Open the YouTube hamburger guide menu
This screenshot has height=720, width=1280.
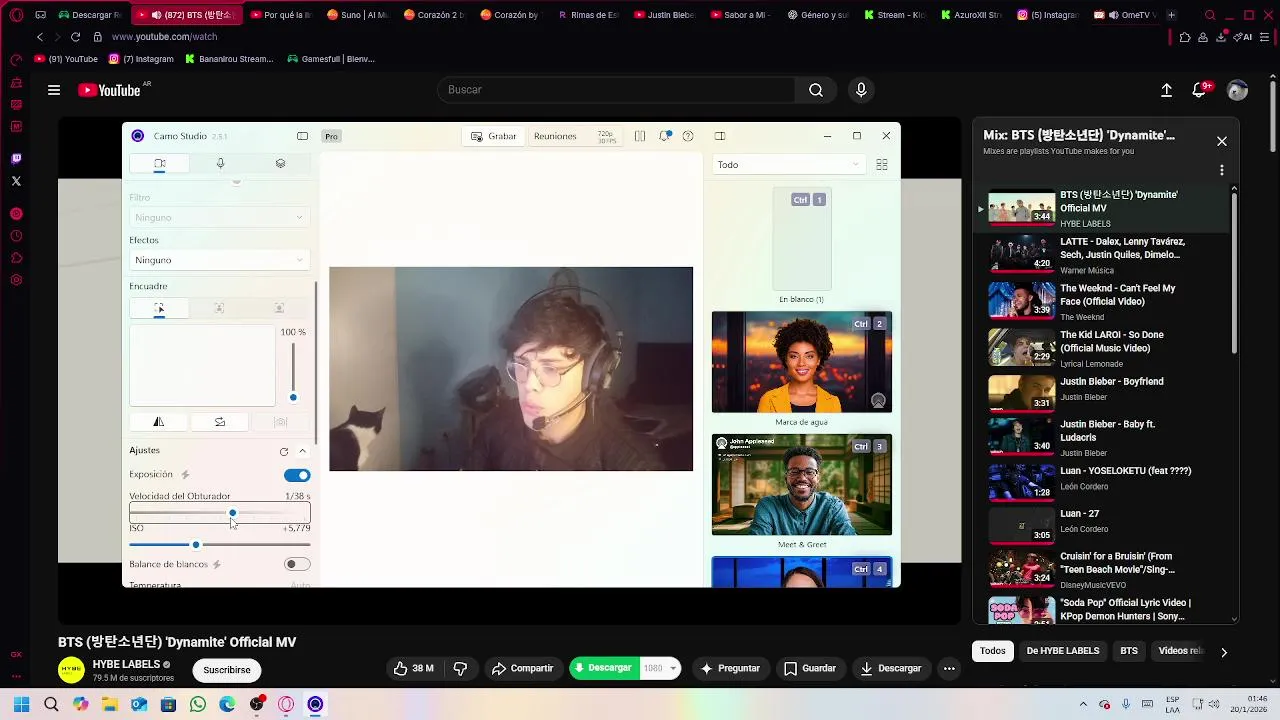tap(54, 90)
